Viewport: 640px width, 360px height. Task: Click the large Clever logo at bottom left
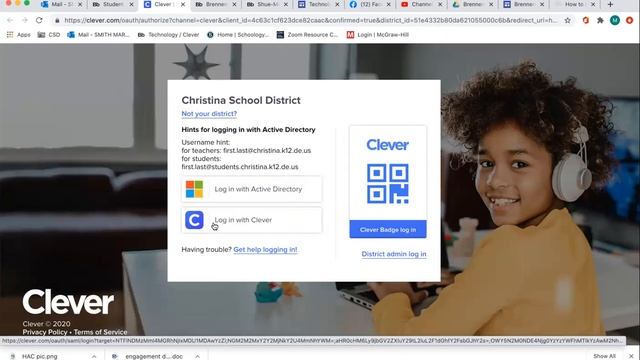(x=68, y=302)
